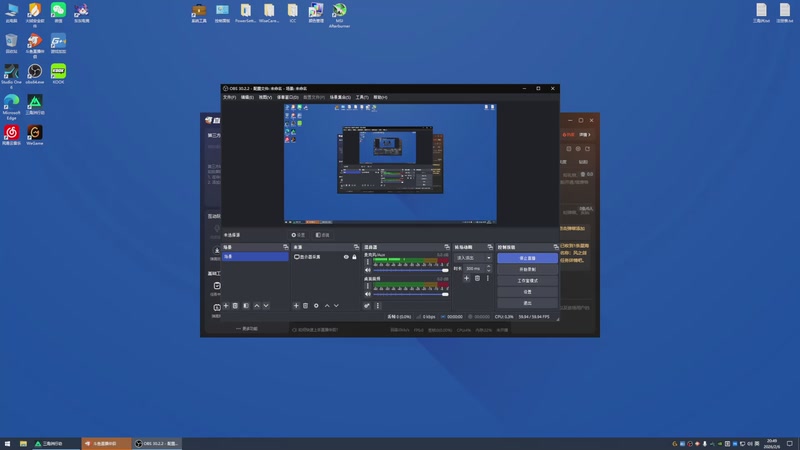
Task: Open the Windows Start menu
Action: [x=7, y=444]
